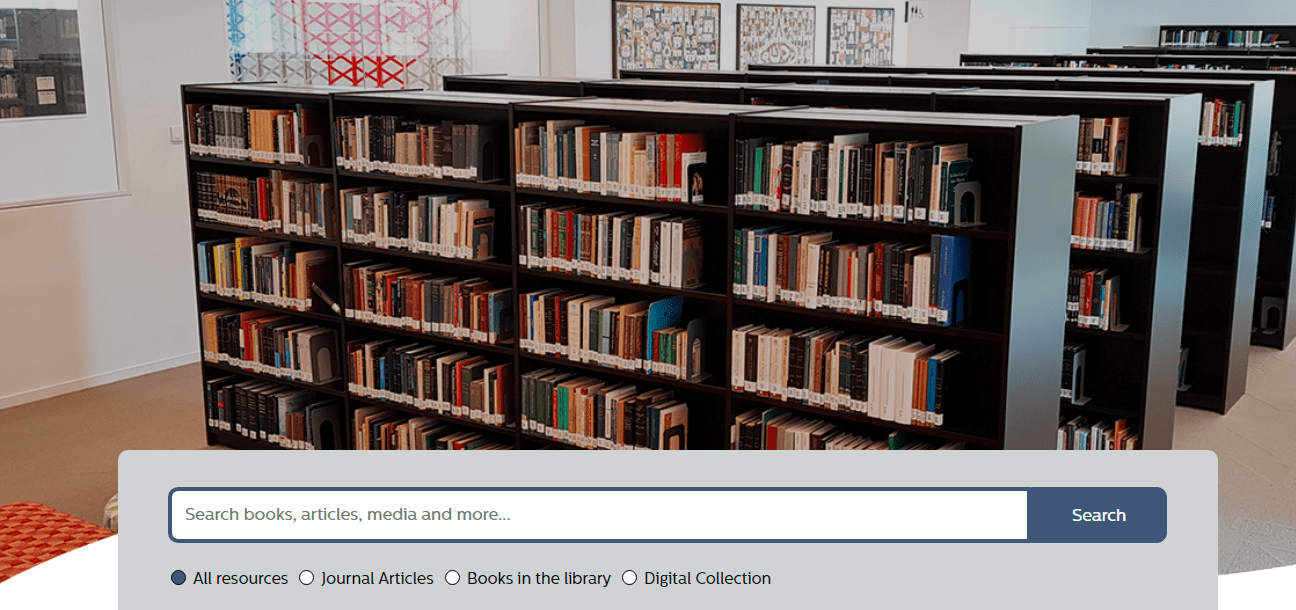Click the search books and articles field
Screen dimensions: 1296x610
599,515
